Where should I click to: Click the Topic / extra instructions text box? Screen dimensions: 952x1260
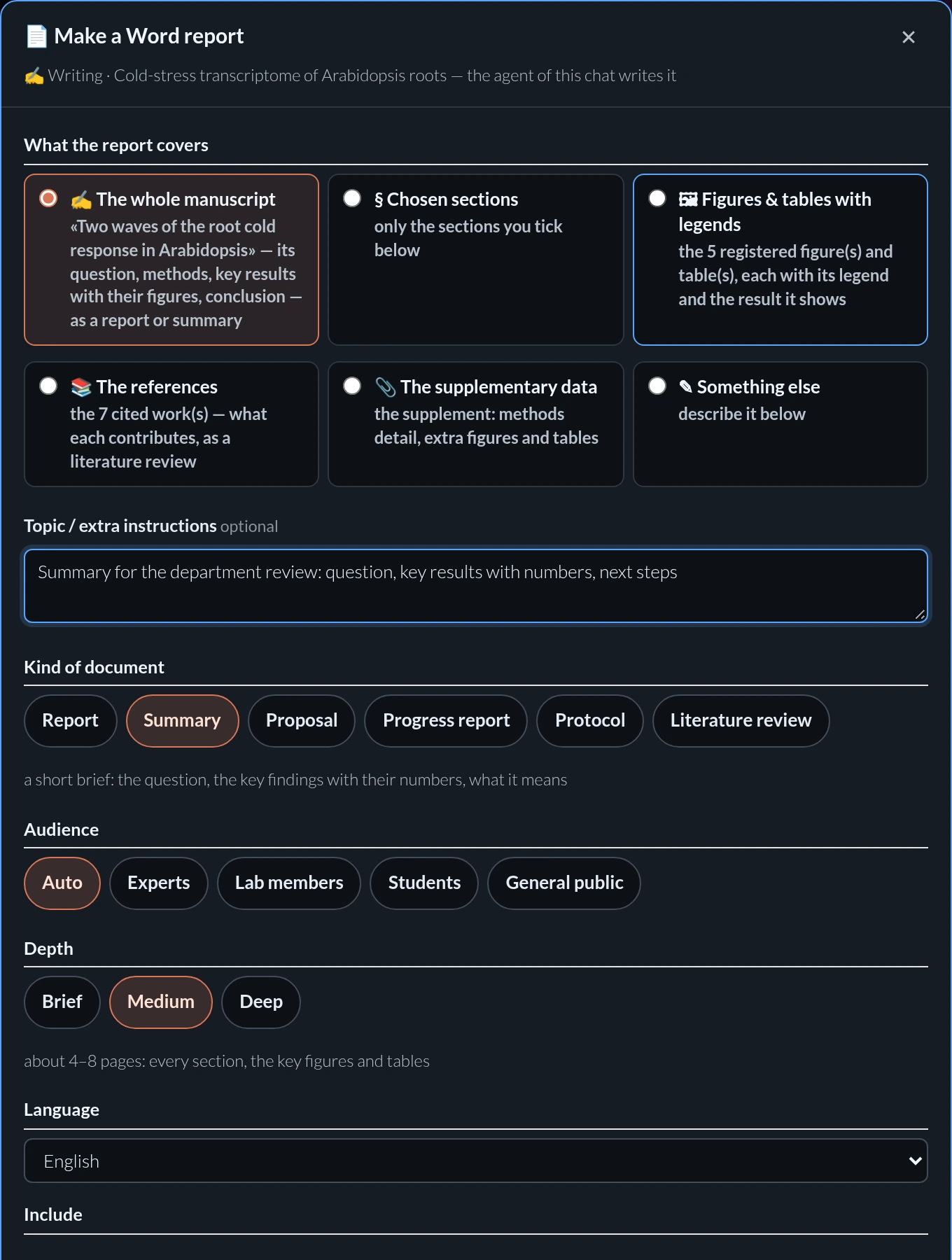(476, 586)
